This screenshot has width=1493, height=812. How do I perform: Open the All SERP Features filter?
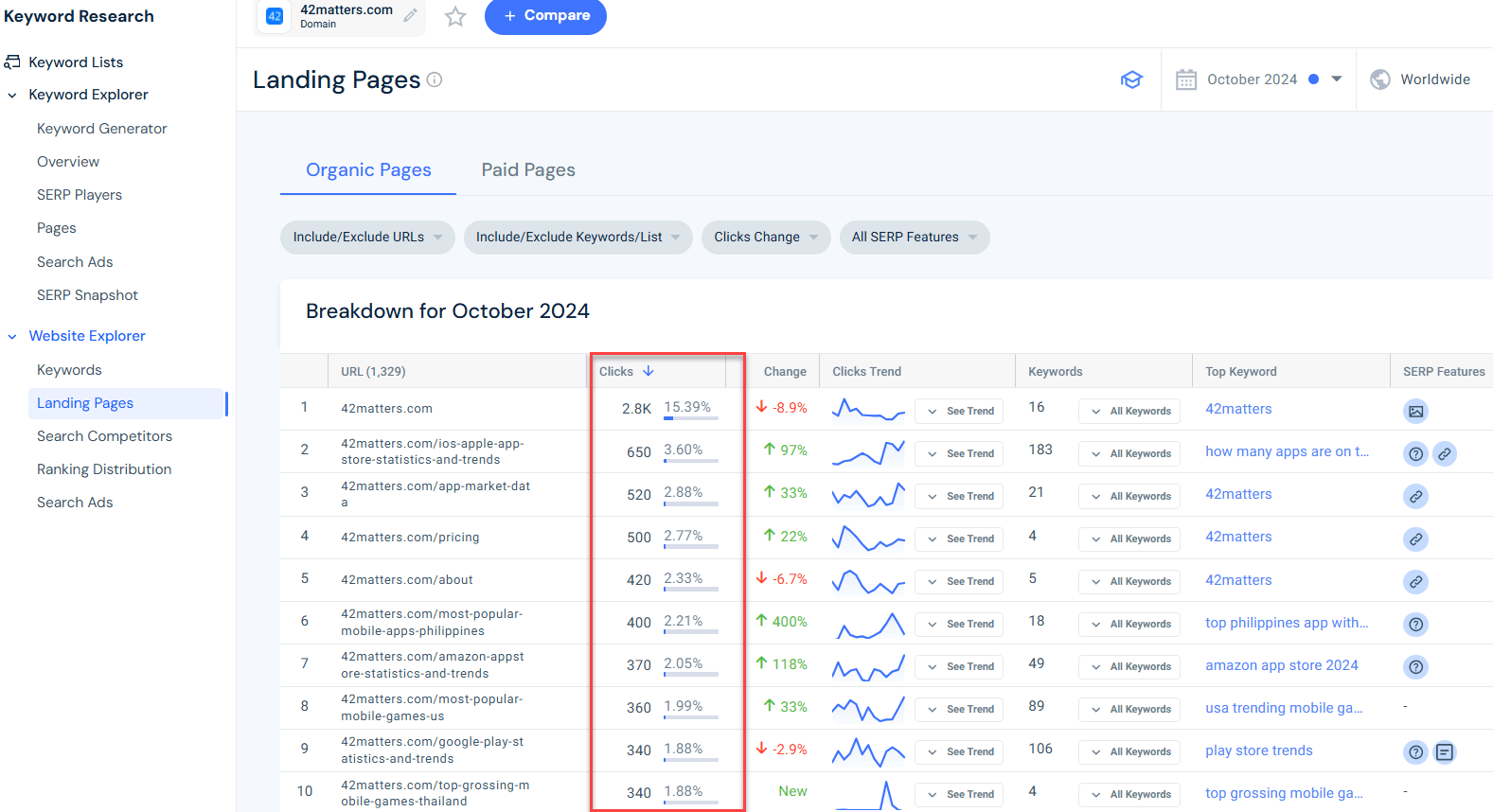(915, 237)
